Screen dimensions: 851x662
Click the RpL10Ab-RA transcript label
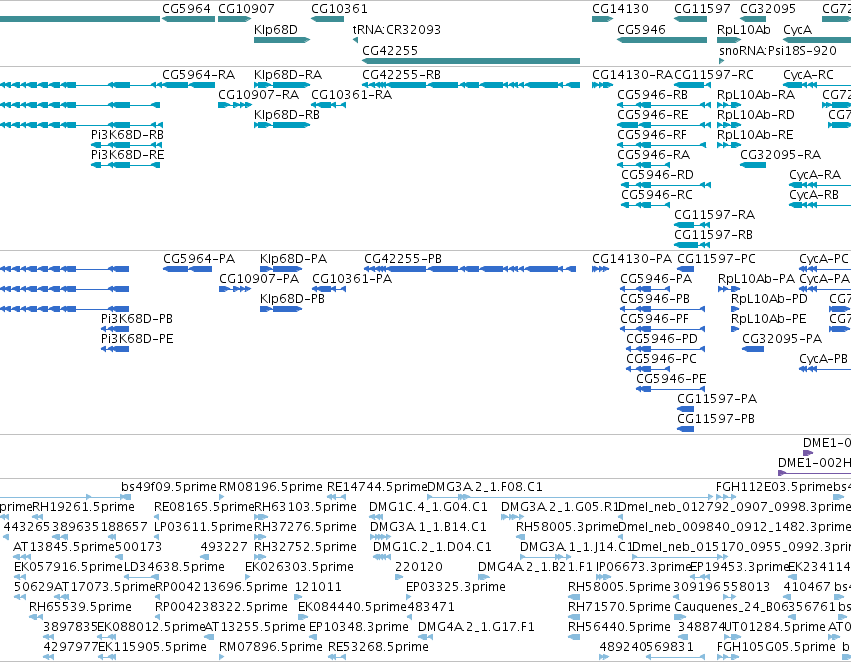(x=755, y=94)
